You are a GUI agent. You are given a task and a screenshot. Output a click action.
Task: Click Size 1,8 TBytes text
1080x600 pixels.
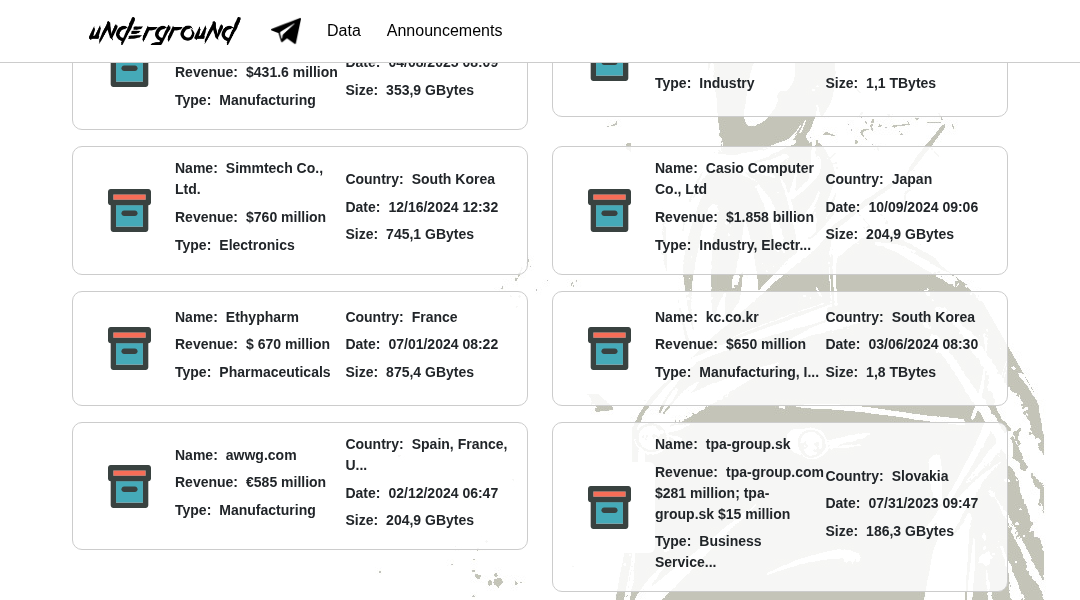pyautogui.click(x=881, y=372)
